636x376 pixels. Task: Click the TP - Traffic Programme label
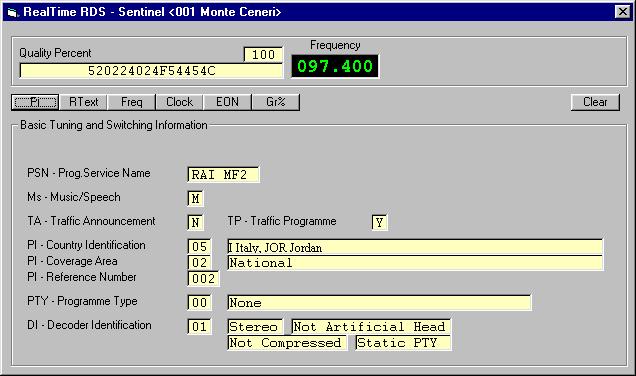point(282,221)
